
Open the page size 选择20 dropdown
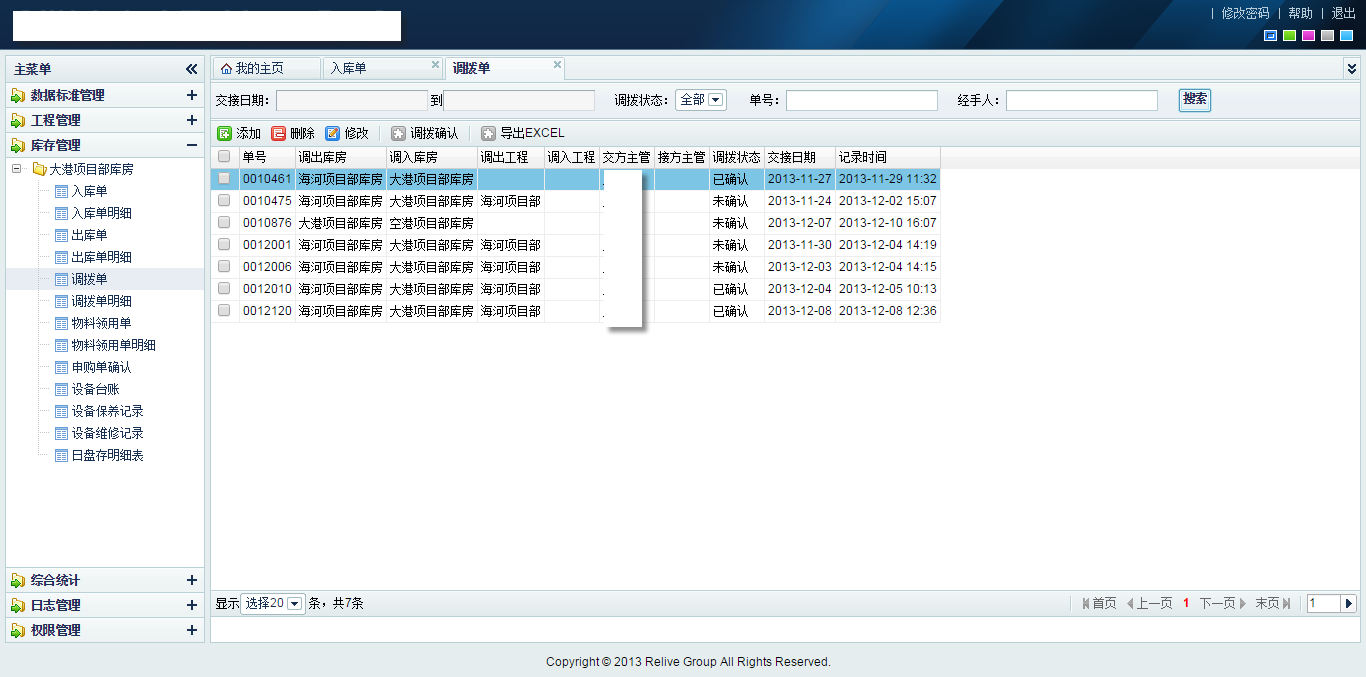295,604
